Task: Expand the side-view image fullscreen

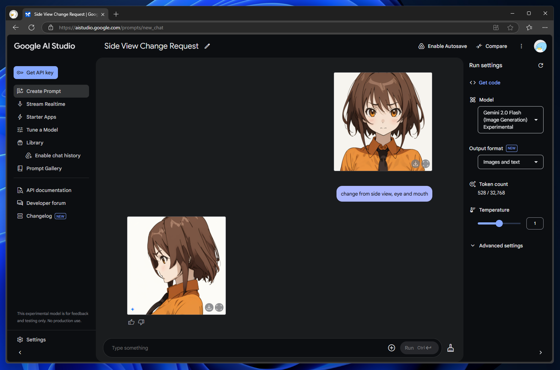Action: [219, 307]
